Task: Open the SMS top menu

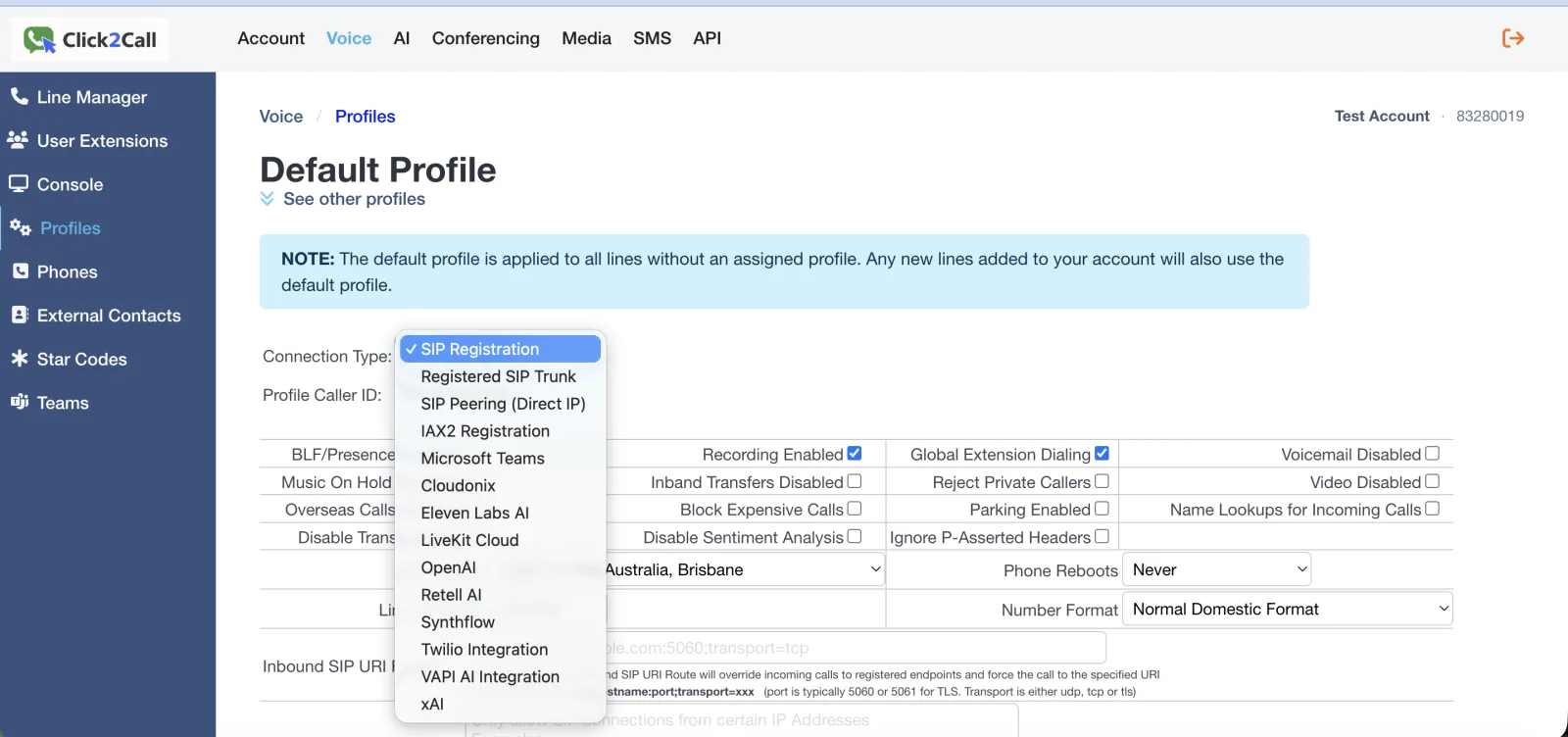Action: click(x=653, y=38)
